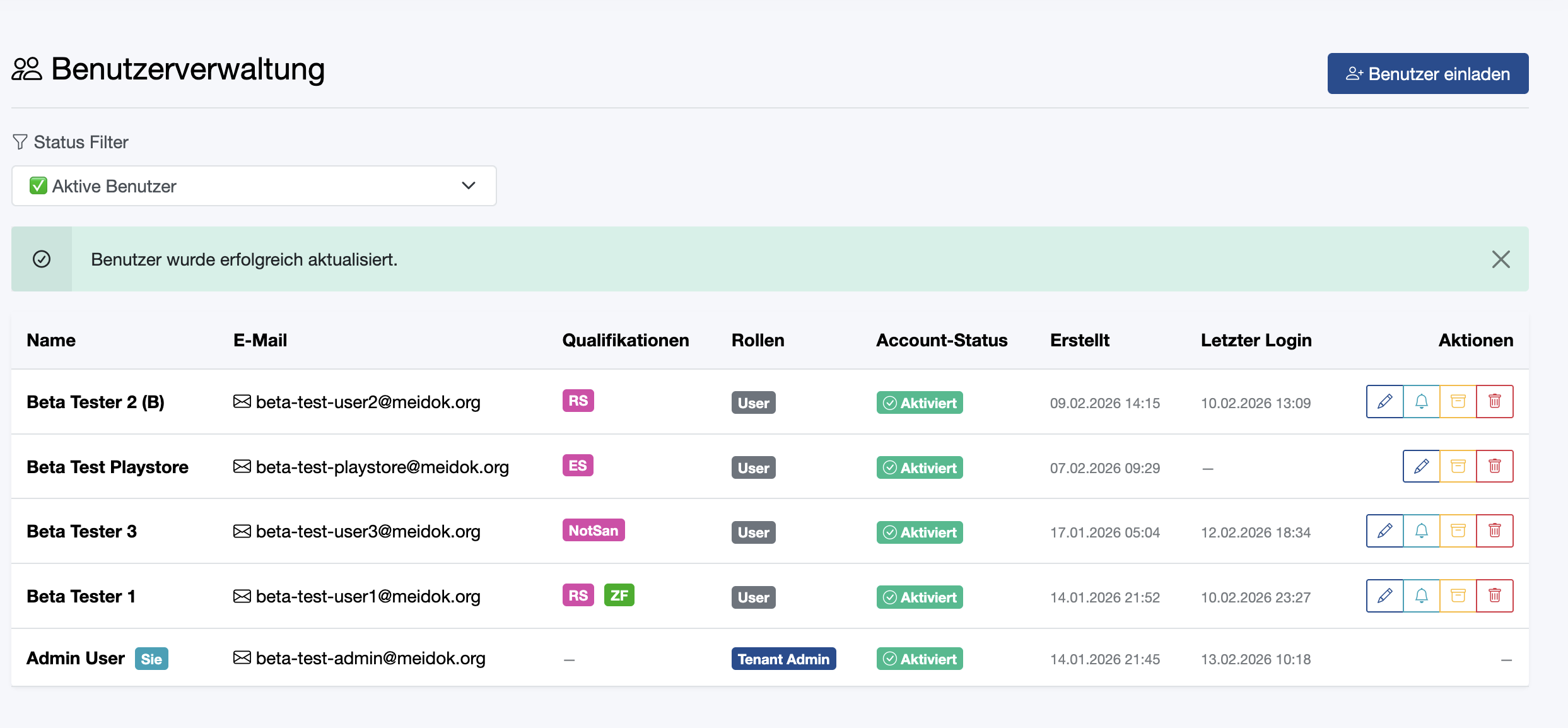
Task: Click Benutzer einladen button
Action: click(1427, 74)
